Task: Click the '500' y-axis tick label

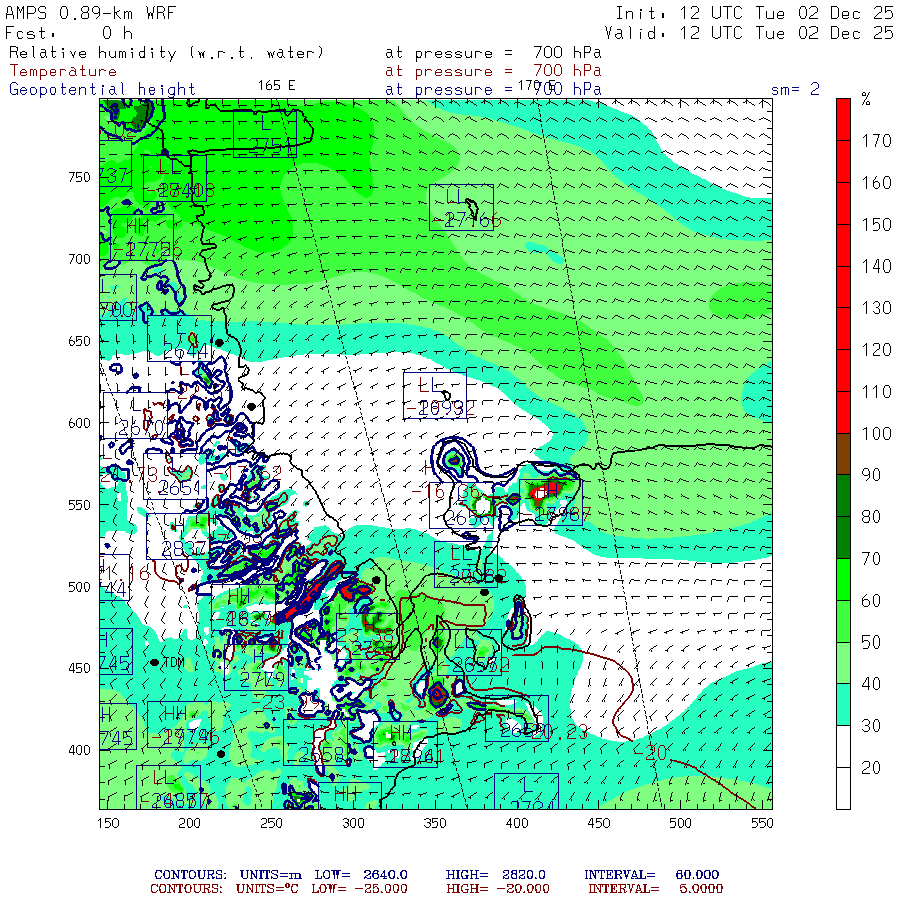Action: [x=79, y=587]
